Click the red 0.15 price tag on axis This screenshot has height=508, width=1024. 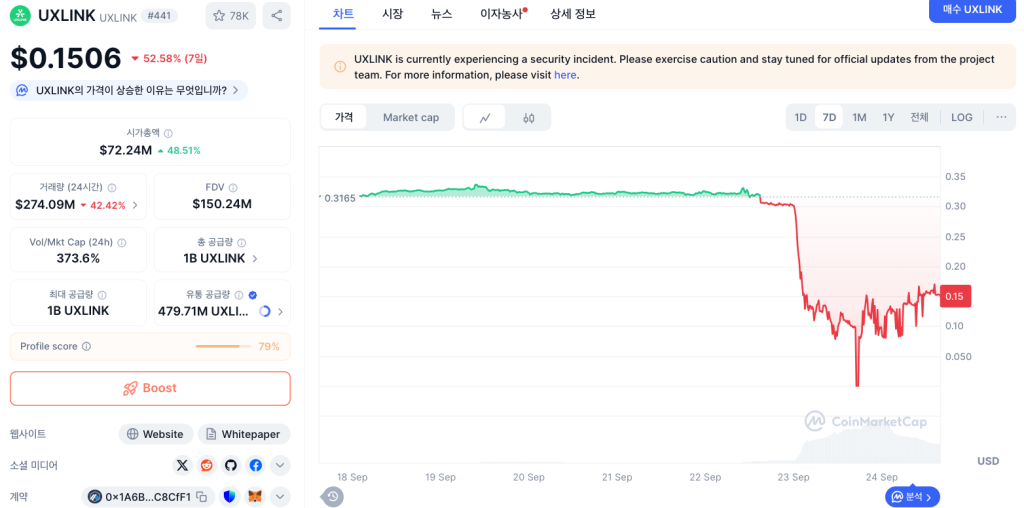(x=956, y=296)
